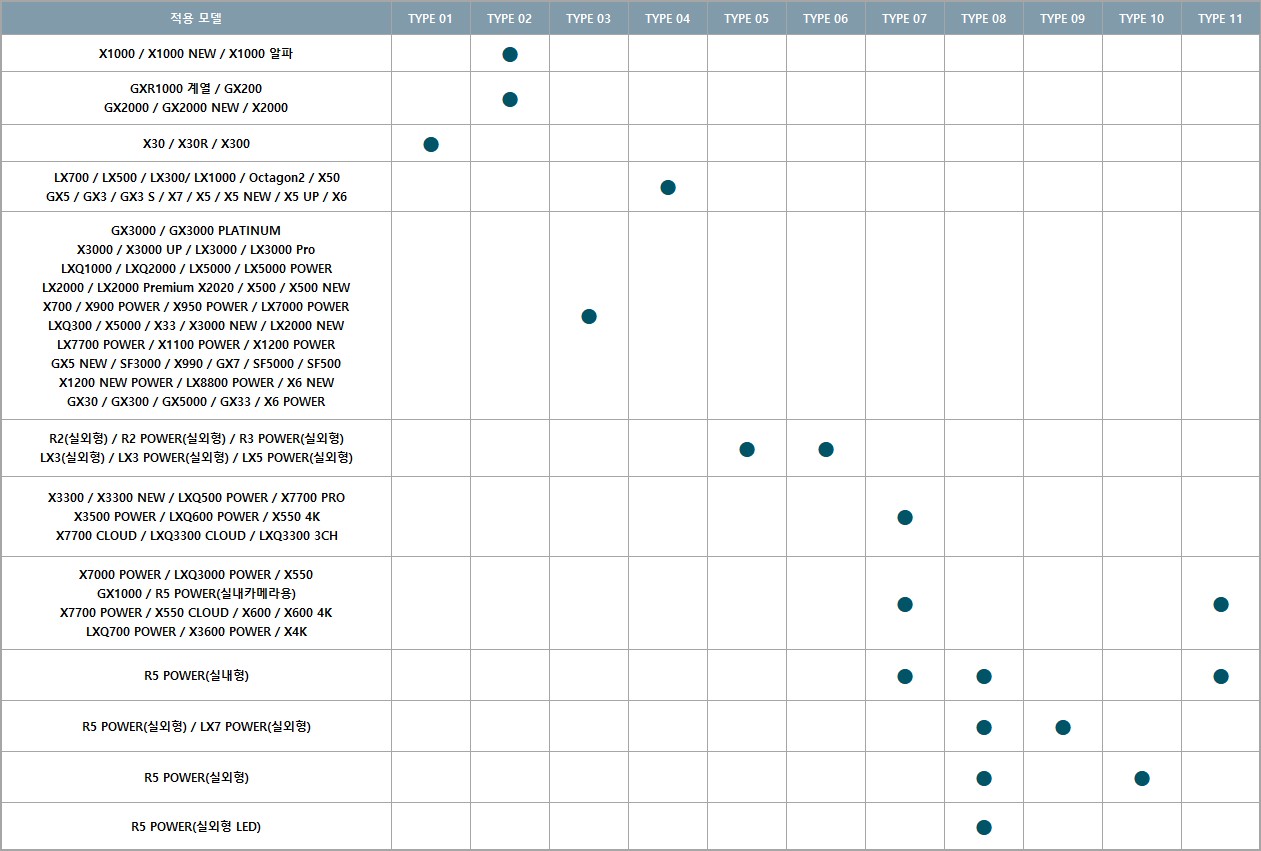Select the TYPE 05 dot in the R2(실외형) row
This screenshot has height=851, width=1261.
[x=747, y=449]
